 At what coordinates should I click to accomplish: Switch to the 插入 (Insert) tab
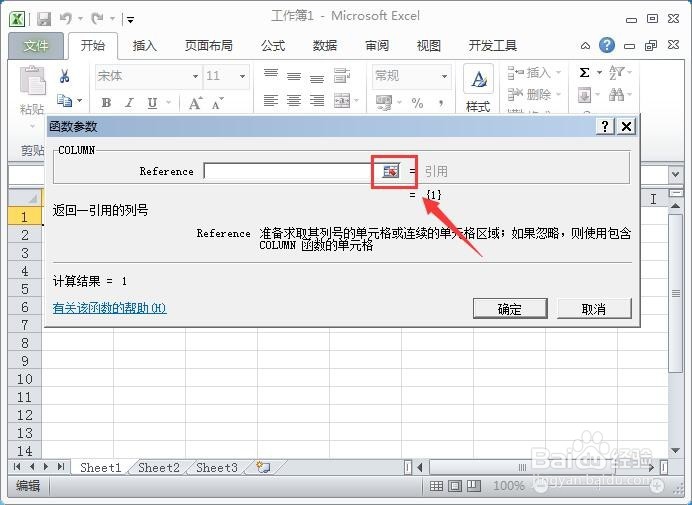[x=144, y=45]
